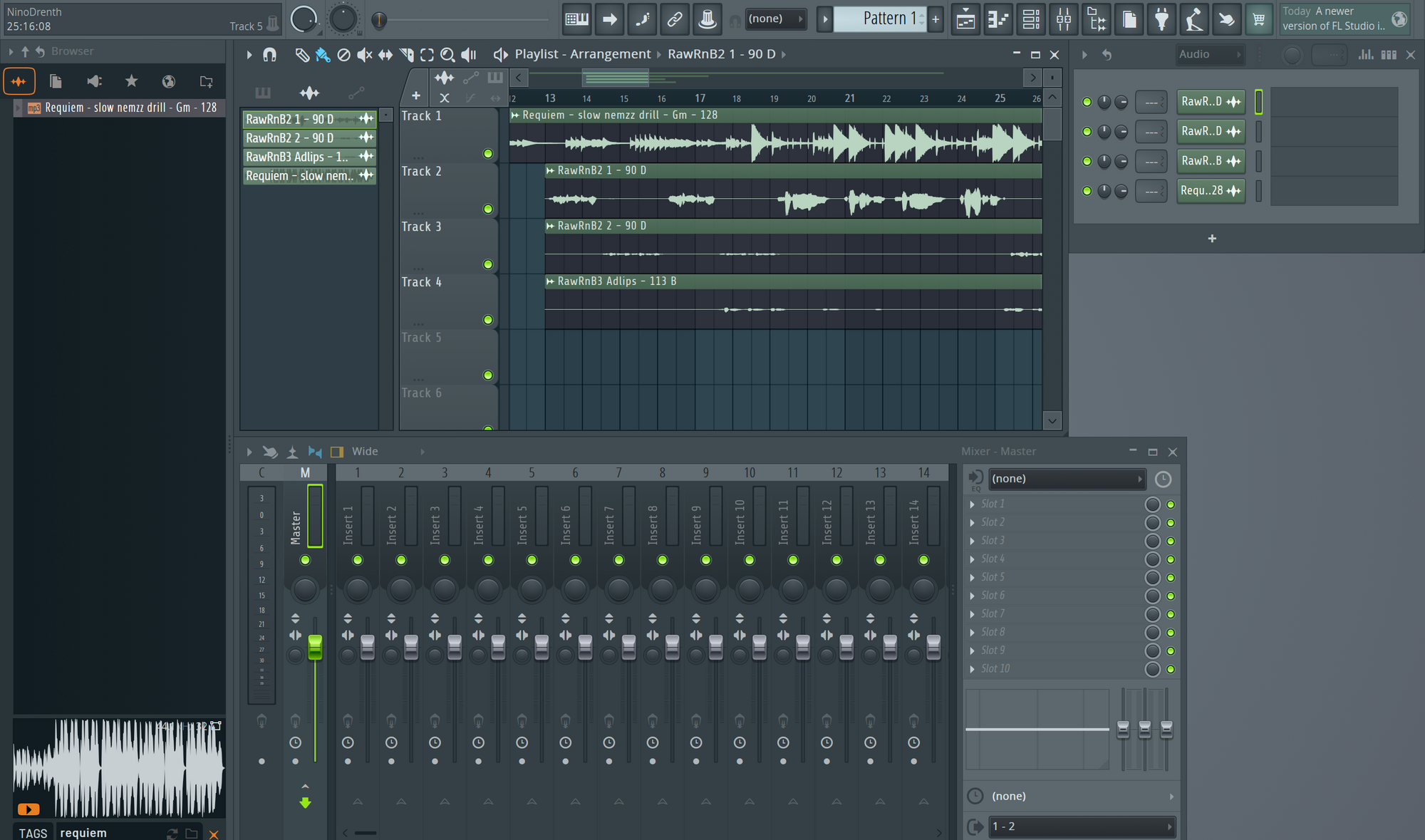Screen dimensions: 1425x840
Task: Switch to the speaker tab in Browser
Action: click(94, 81)
